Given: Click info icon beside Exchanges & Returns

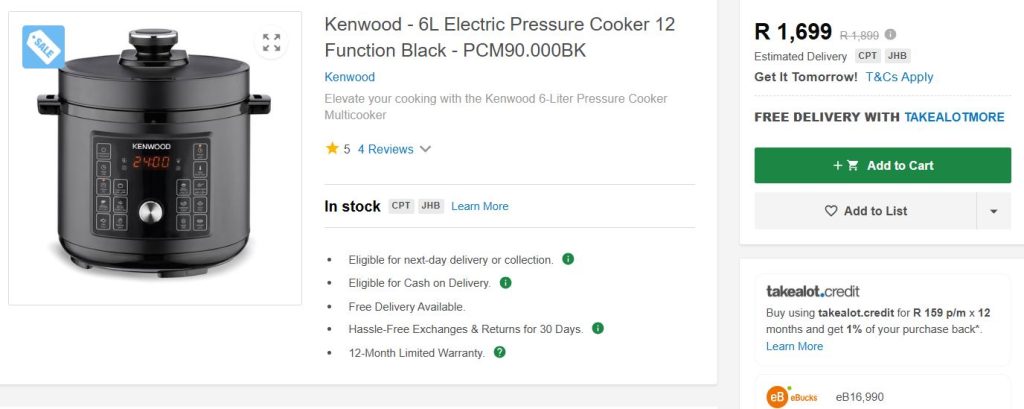Looking at the screenshot, I should pyautogui.click(x=597, y=328).
